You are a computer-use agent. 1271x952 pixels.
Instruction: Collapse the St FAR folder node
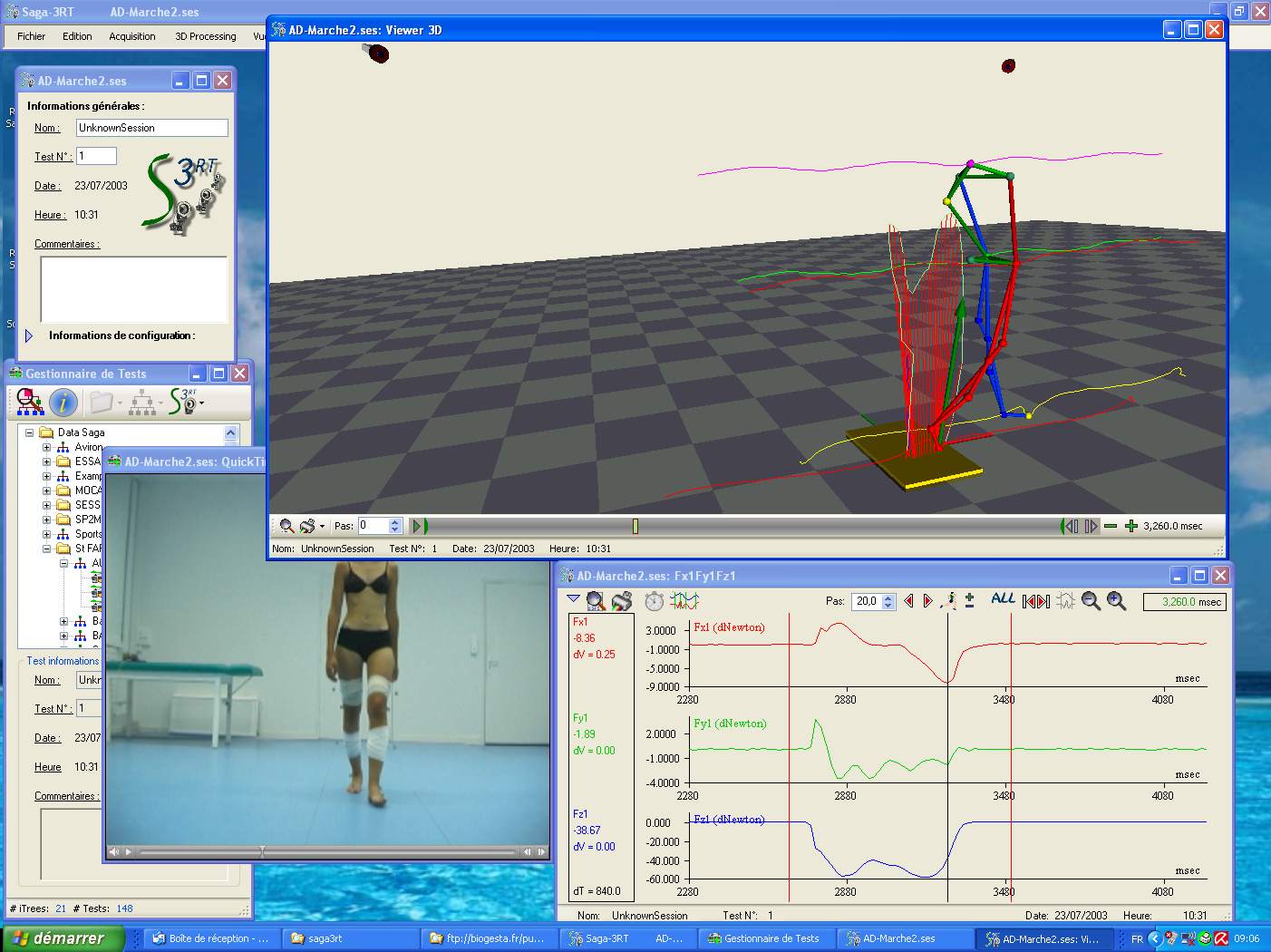pos(46,549)
